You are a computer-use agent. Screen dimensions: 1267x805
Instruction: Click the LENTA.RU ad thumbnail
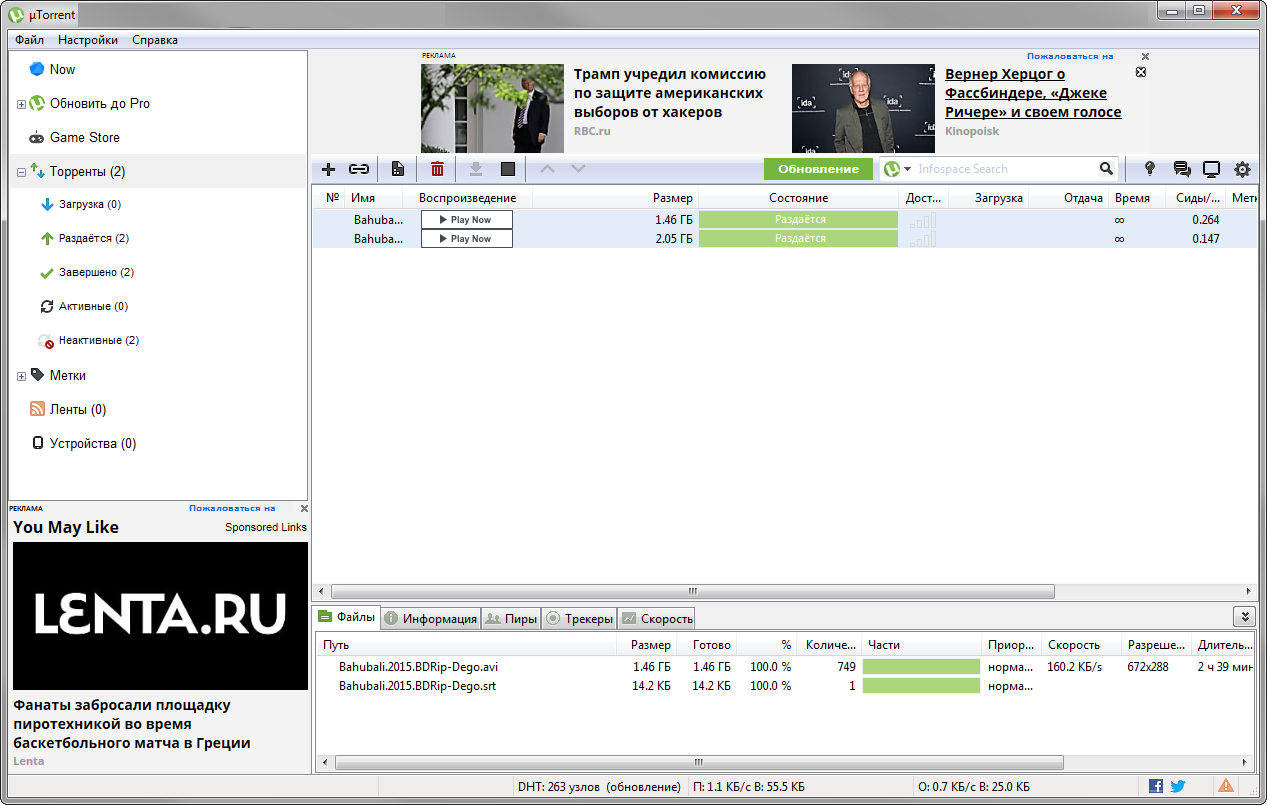coord(160,616)
